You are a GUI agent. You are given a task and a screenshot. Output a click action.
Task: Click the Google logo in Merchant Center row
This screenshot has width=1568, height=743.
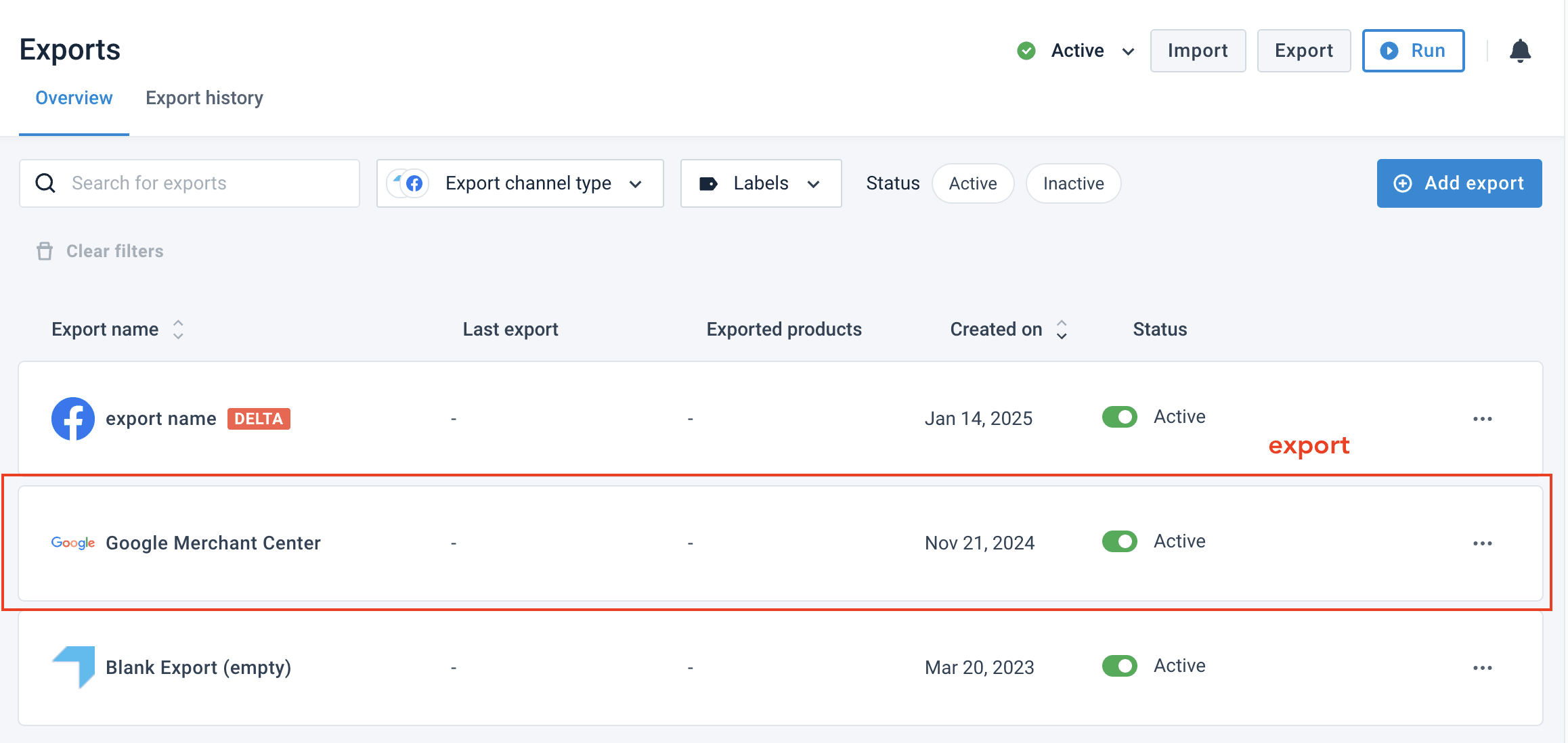click(x=73, y=543)
